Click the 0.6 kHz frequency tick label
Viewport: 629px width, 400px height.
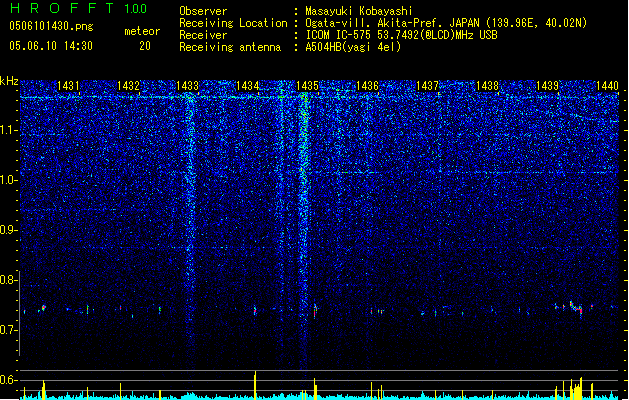9,380
